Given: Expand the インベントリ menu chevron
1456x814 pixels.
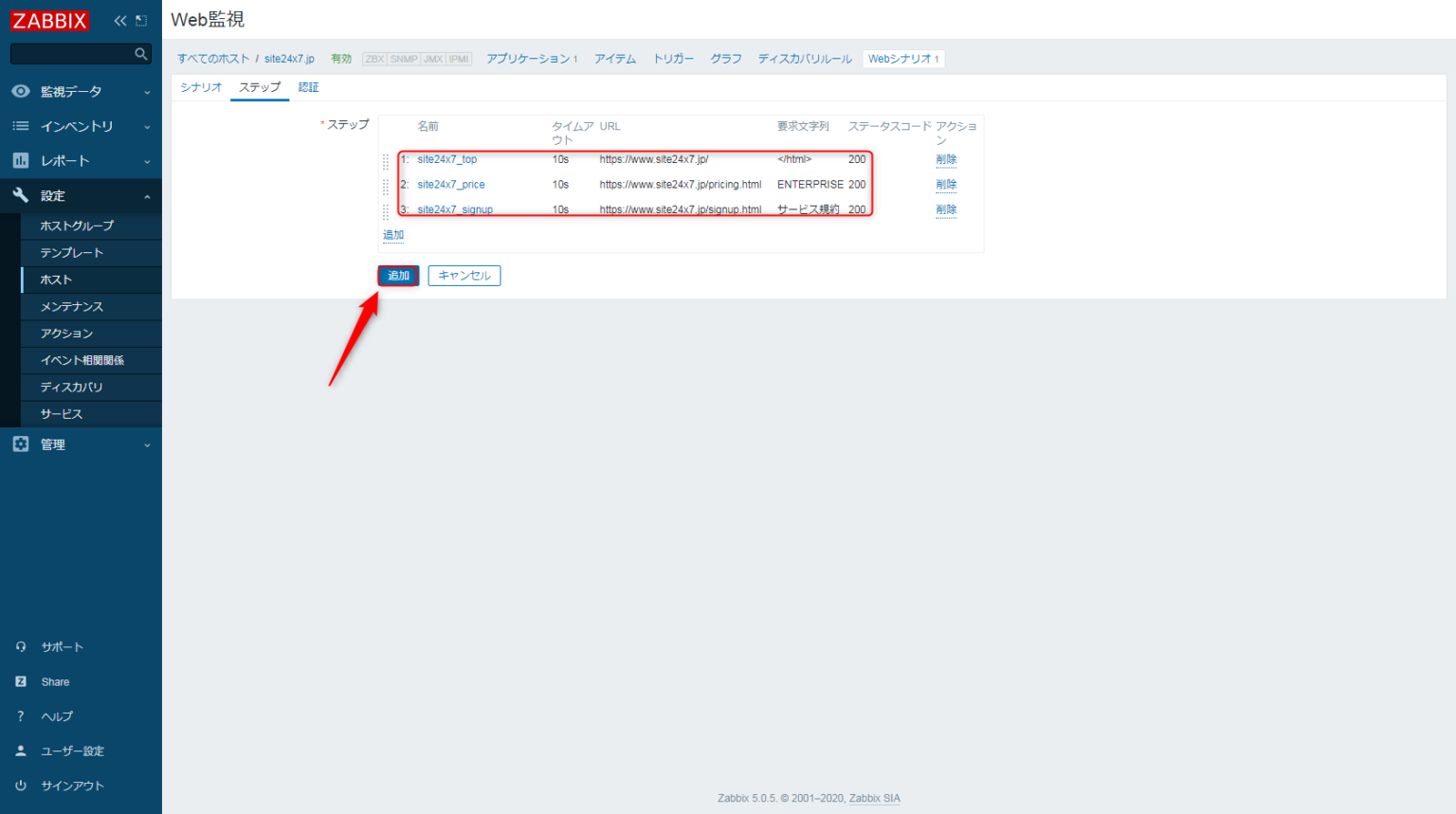Looking at the screenshot, I should click(148, 126).
